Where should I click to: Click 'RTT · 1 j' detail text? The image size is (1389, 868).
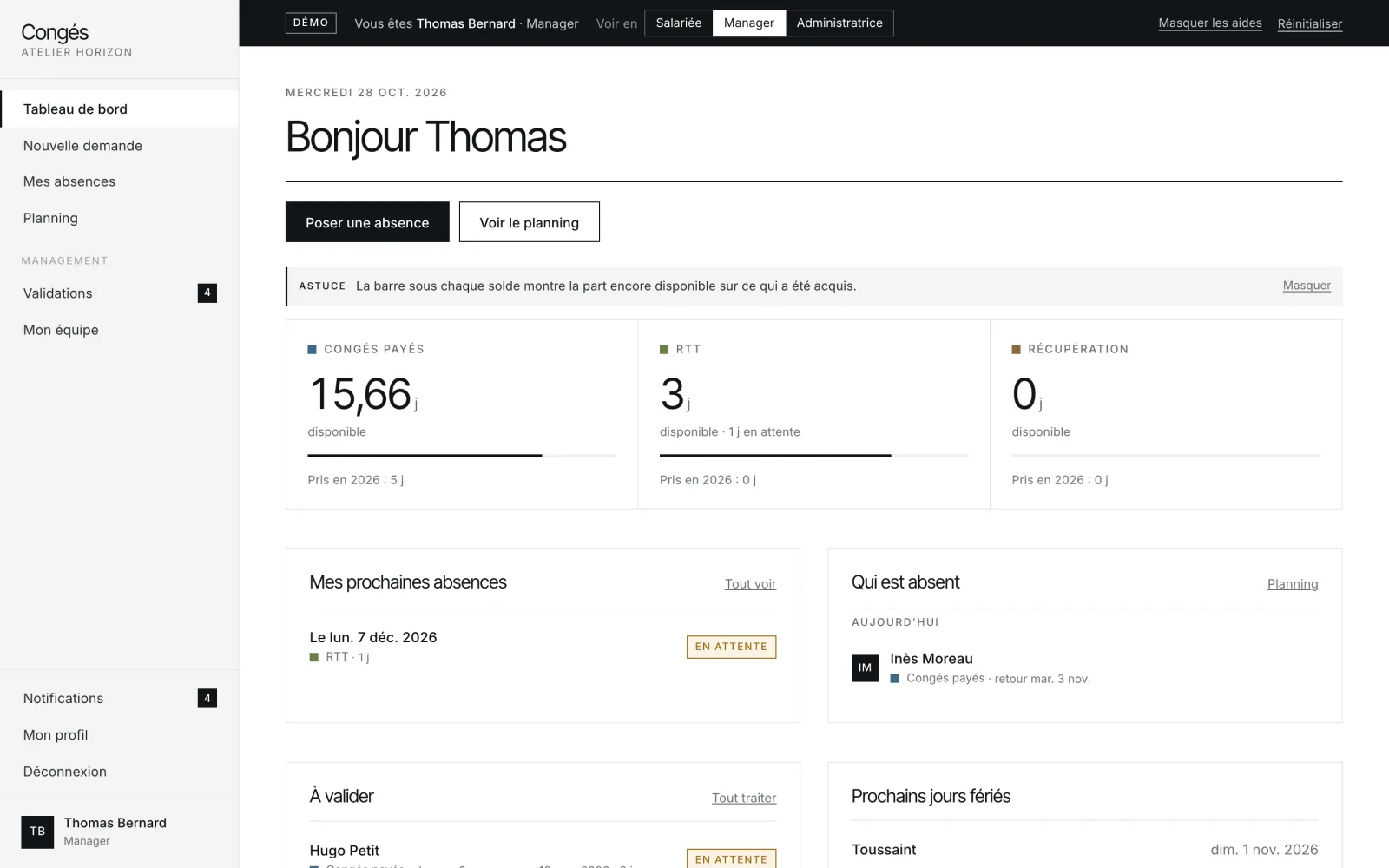347,657
